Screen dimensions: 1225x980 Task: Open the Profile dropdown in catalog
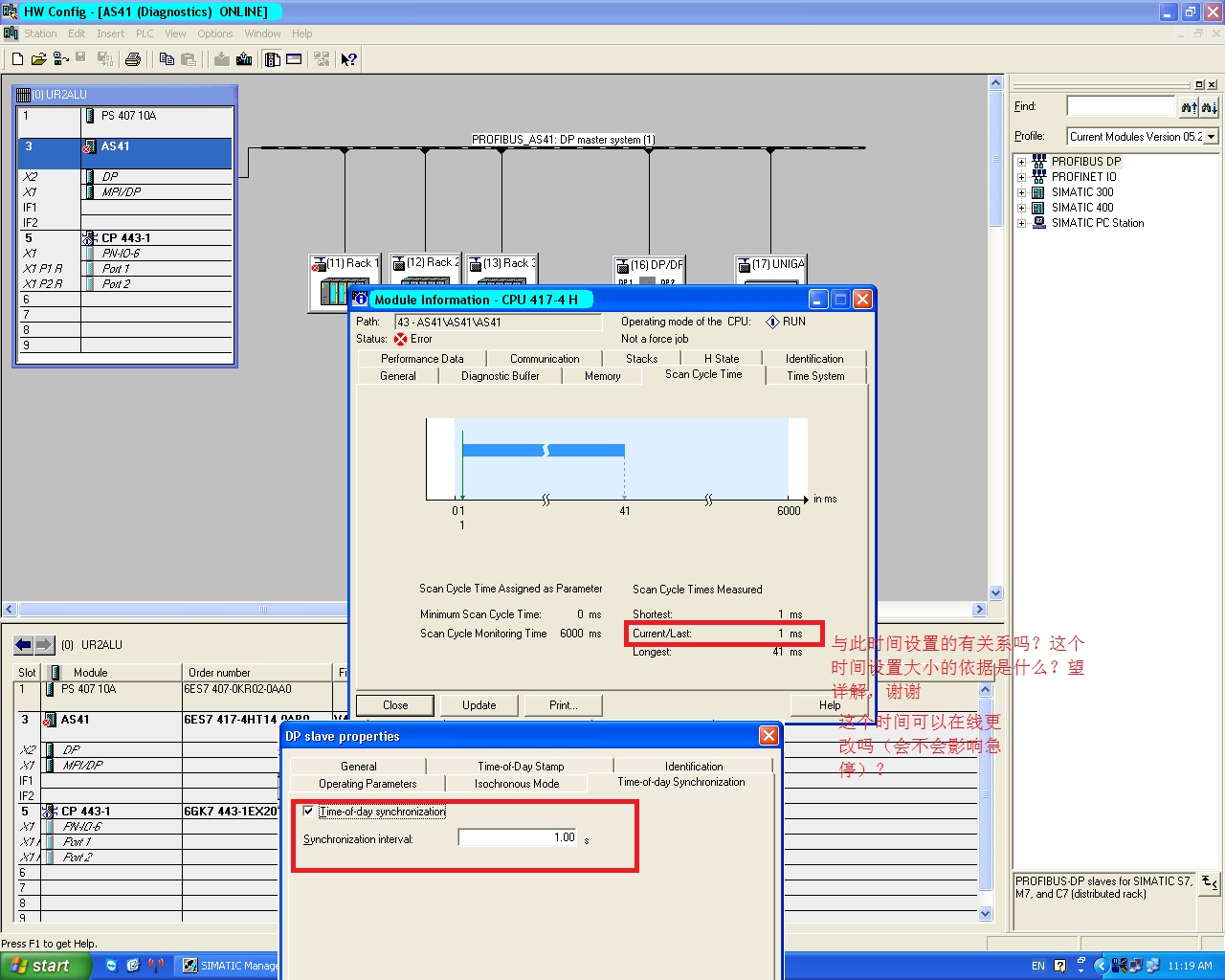point(1211,137)
